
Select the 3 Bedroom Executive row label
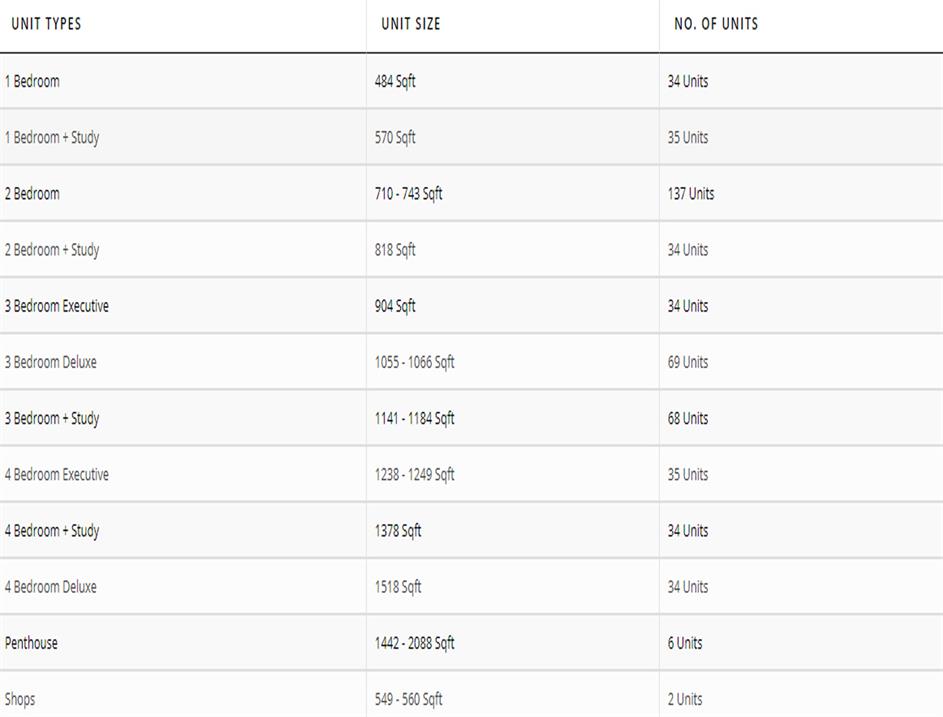pyautogui.click(x=57, y=306)
